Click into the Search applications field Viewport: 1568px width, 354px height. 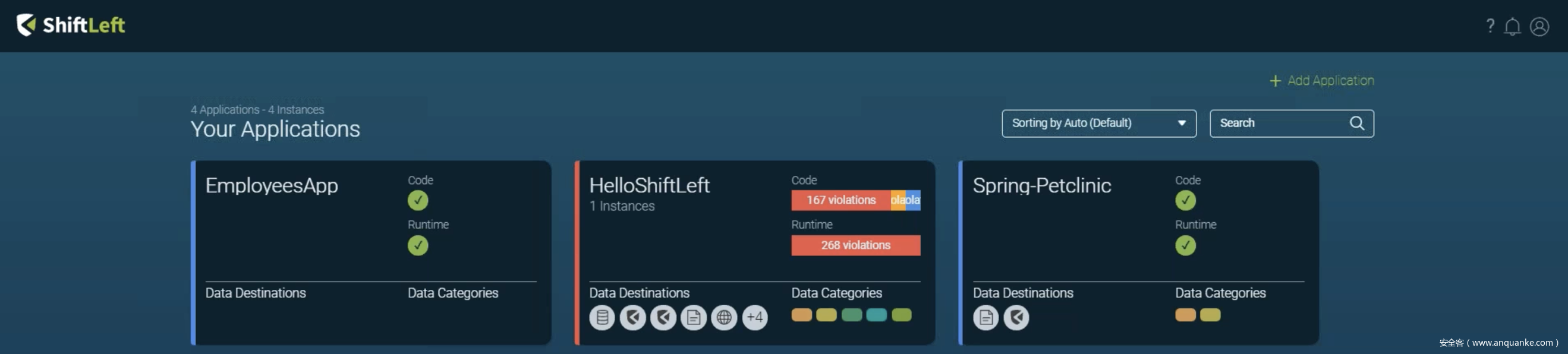pos(1291,124)
